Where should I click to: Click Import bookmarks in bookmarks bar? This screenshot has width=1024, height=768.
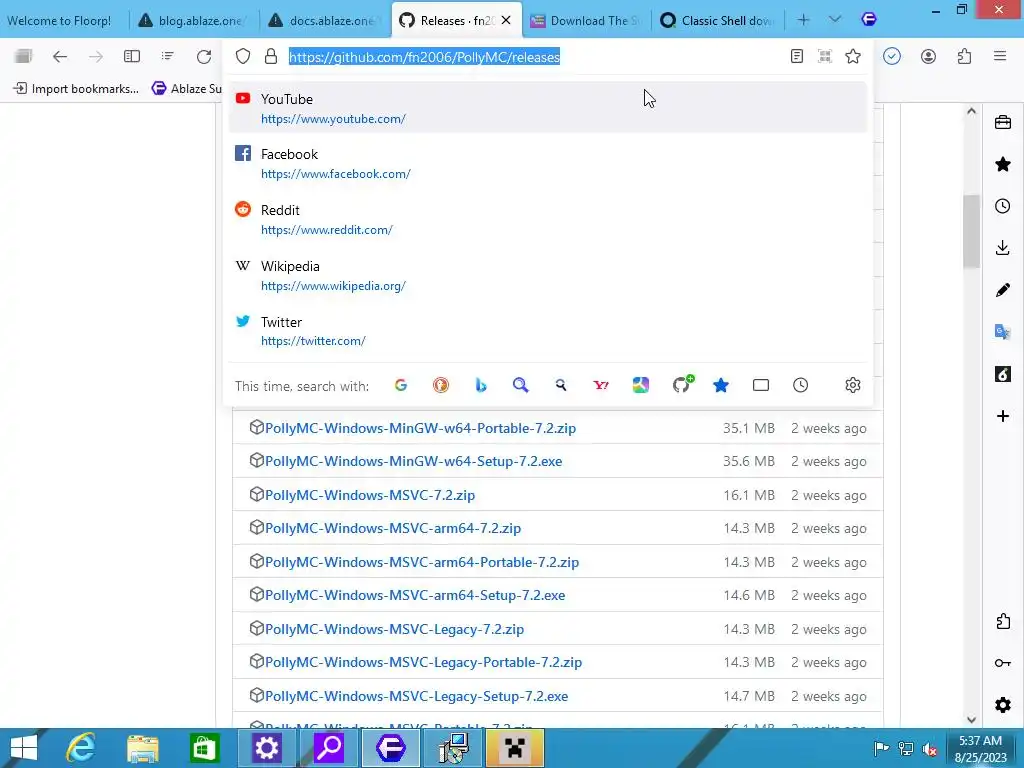tap(76, 88)
